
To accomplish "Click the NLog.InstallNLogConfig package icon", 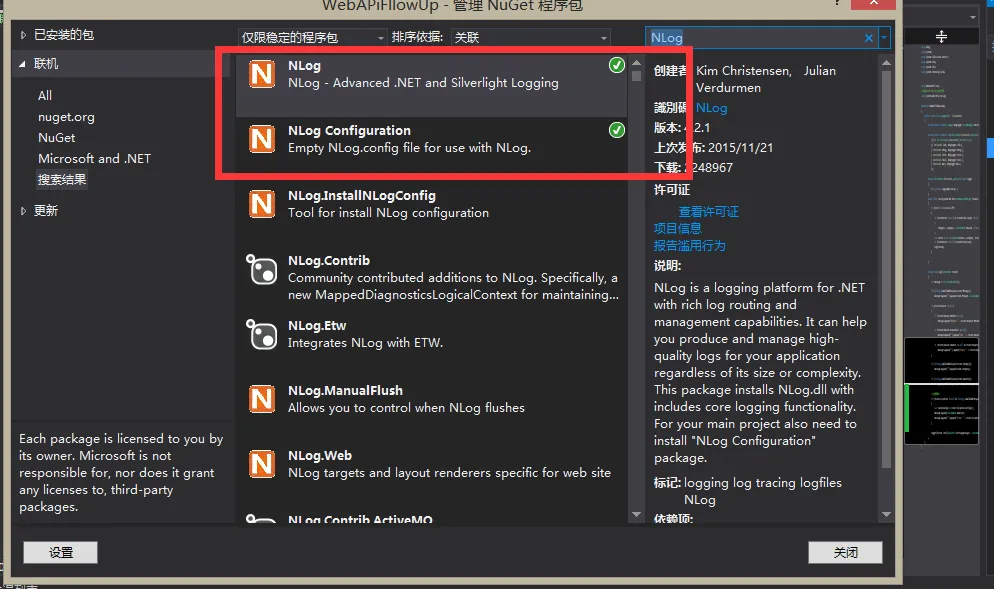I will [x=262, y=204].
